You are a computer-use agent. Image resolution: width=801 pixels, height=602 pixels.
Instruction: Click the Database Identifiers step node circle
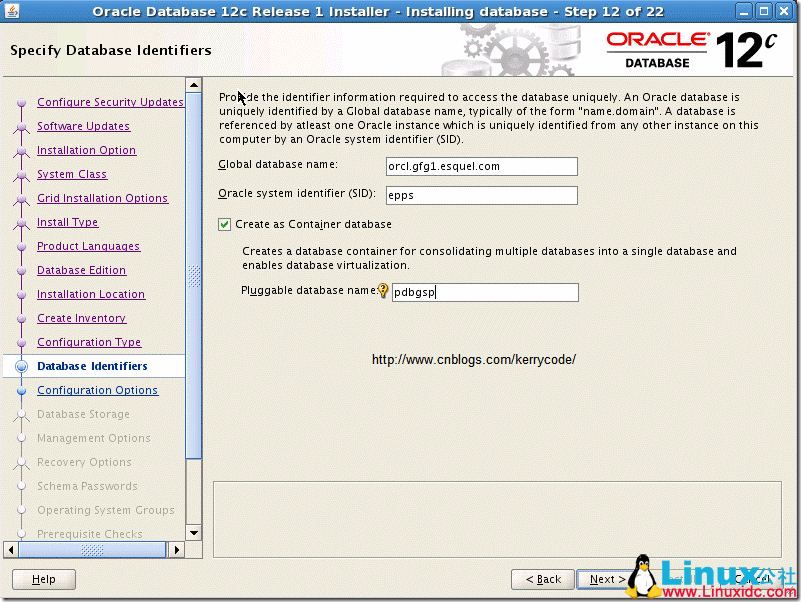22,366
